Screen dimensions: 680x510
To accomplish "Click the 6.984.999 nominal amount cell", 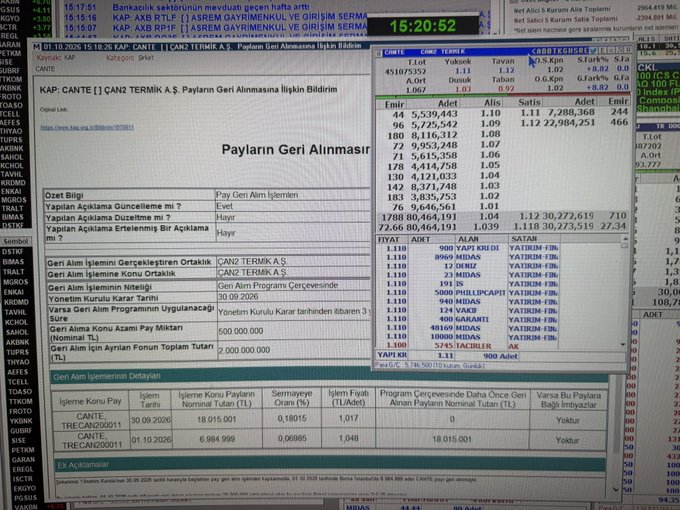I will [217, 439].
